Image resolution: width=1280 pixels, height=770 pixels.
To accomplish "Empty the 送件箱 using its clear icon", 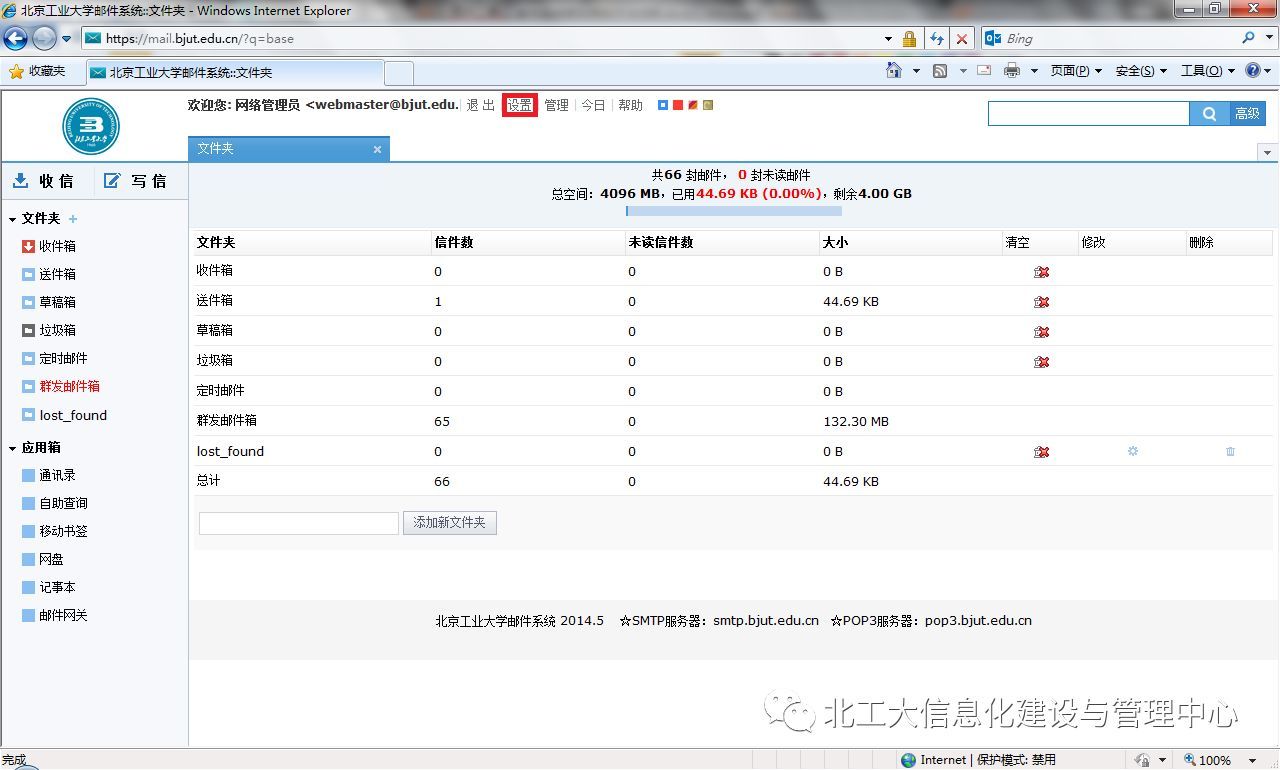I will pyautogui.click(x=1041, y=302).
